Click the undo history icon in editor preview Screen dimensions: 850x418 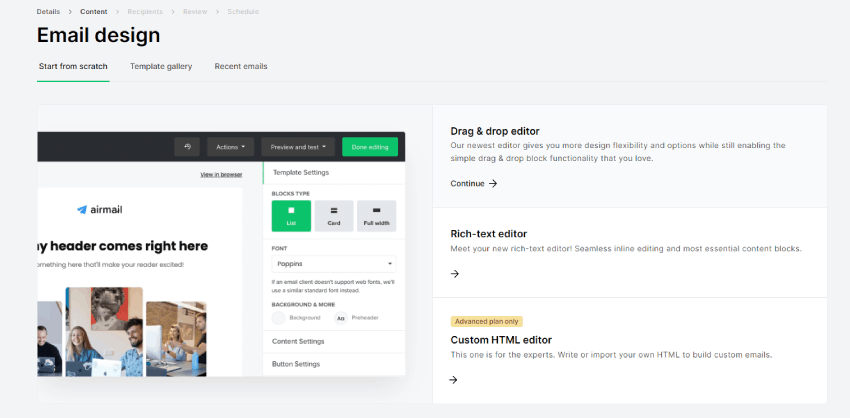187,147
